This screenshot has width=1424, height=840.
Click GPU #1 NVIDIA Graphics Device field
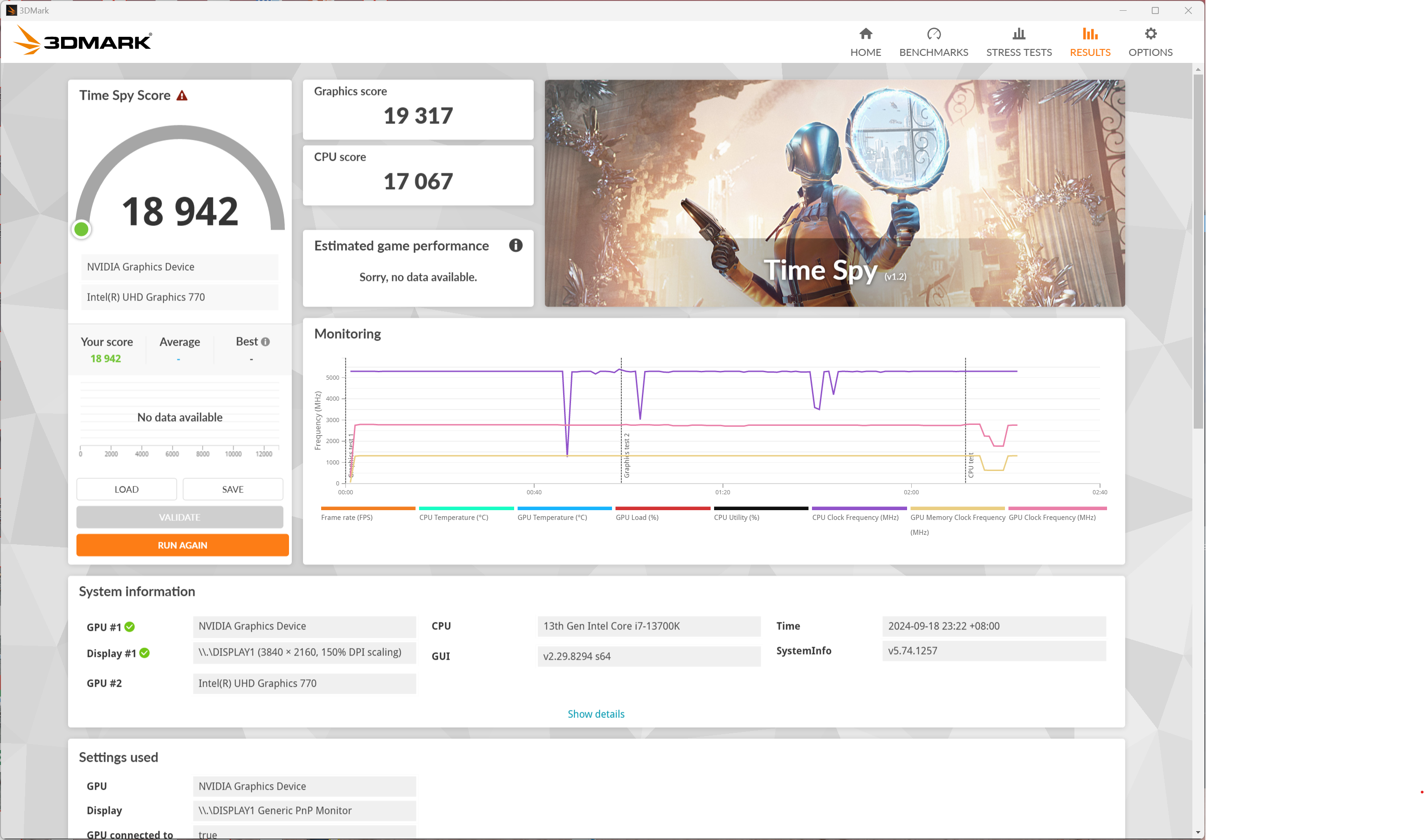pyautogui.click(x=304, y=627)
